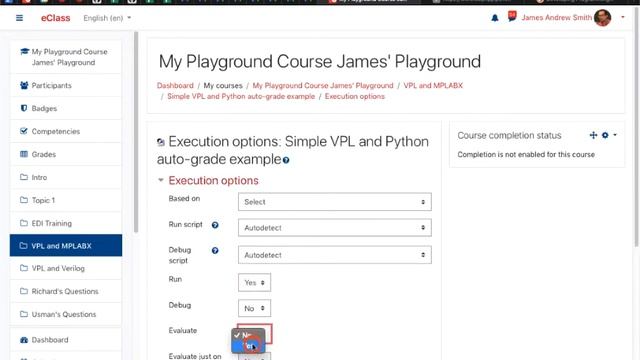Open Usman's Questions section
Image resolution: width=640 pixels, height=360 pixels.
(x=66, y=314)
